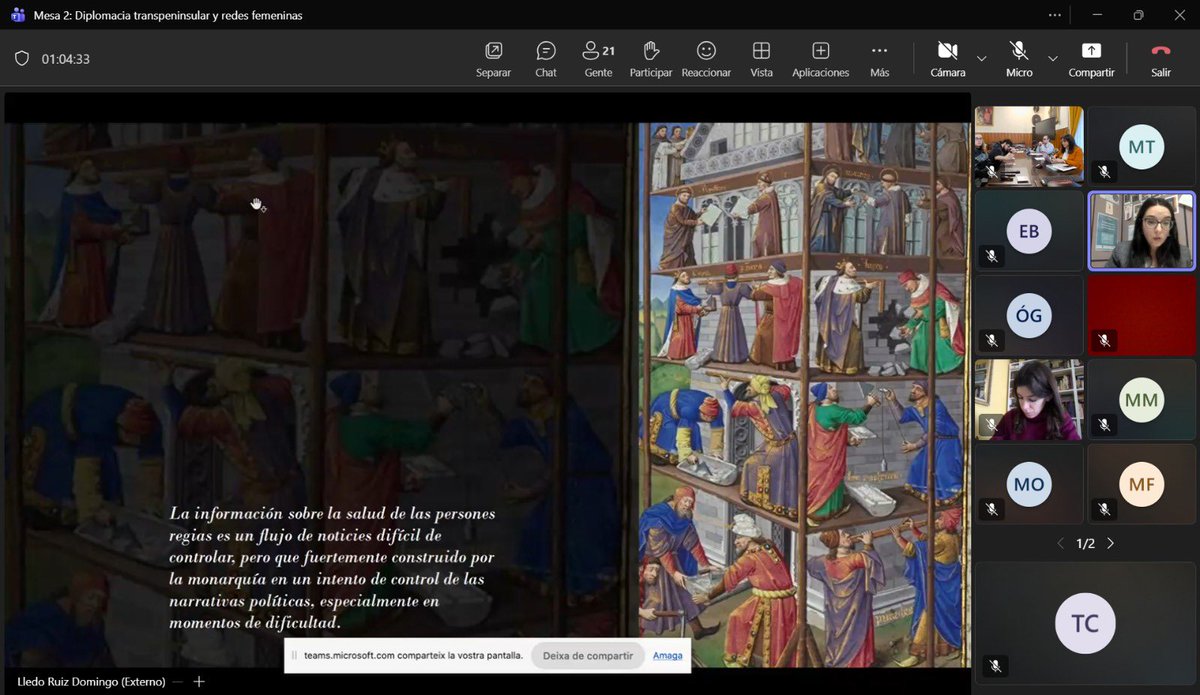Screen dimensions: 1200x695
Task: Select the conference room video tile
Action: pyautogui.click(x=1029, y=147)
